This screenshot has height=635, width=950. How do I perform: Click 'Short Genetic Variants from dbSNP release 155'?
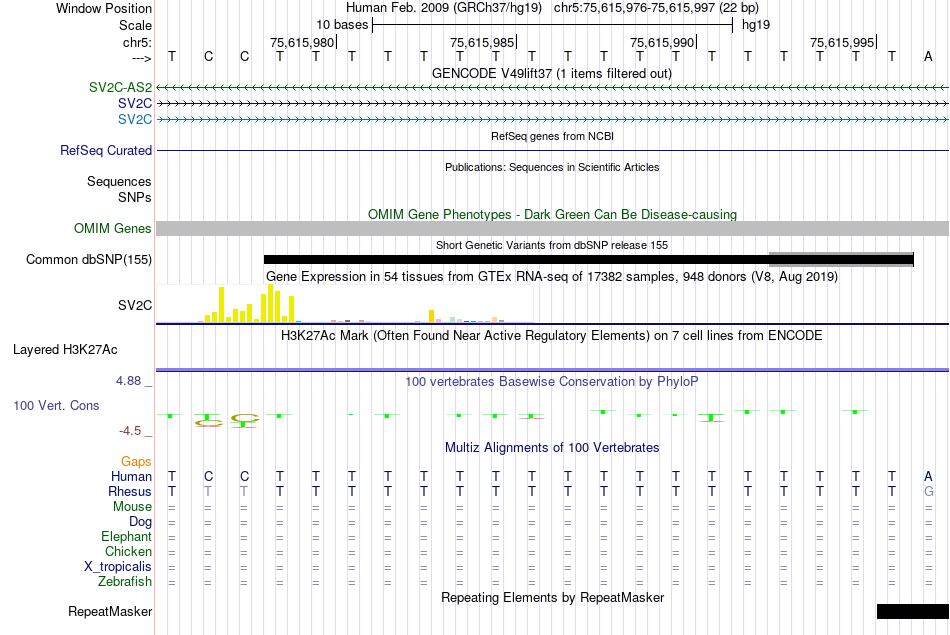(552, 245)
